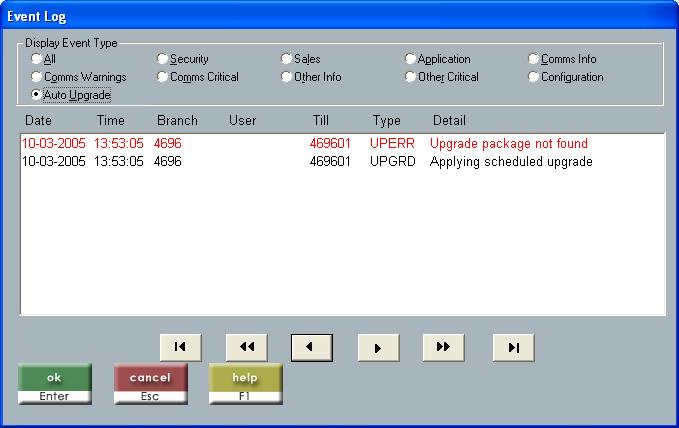The image size is (679, 428).
Task: Click the Date column header
Action: coord(38,120)
